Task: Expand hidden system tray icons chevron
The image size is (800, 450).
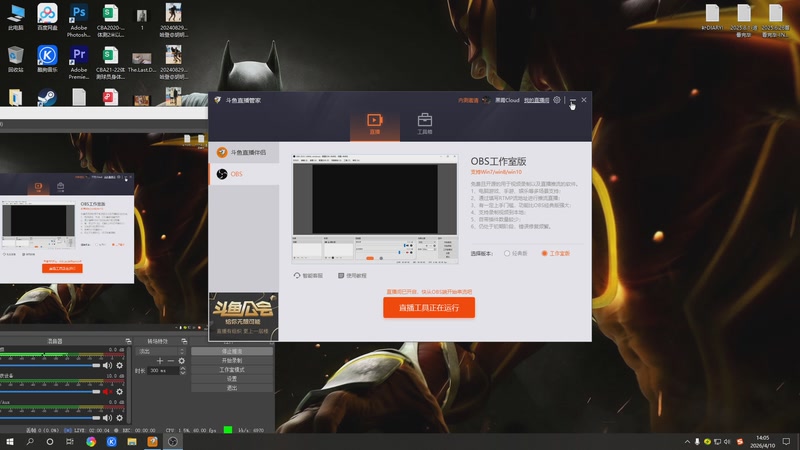Action: point(687,441)
